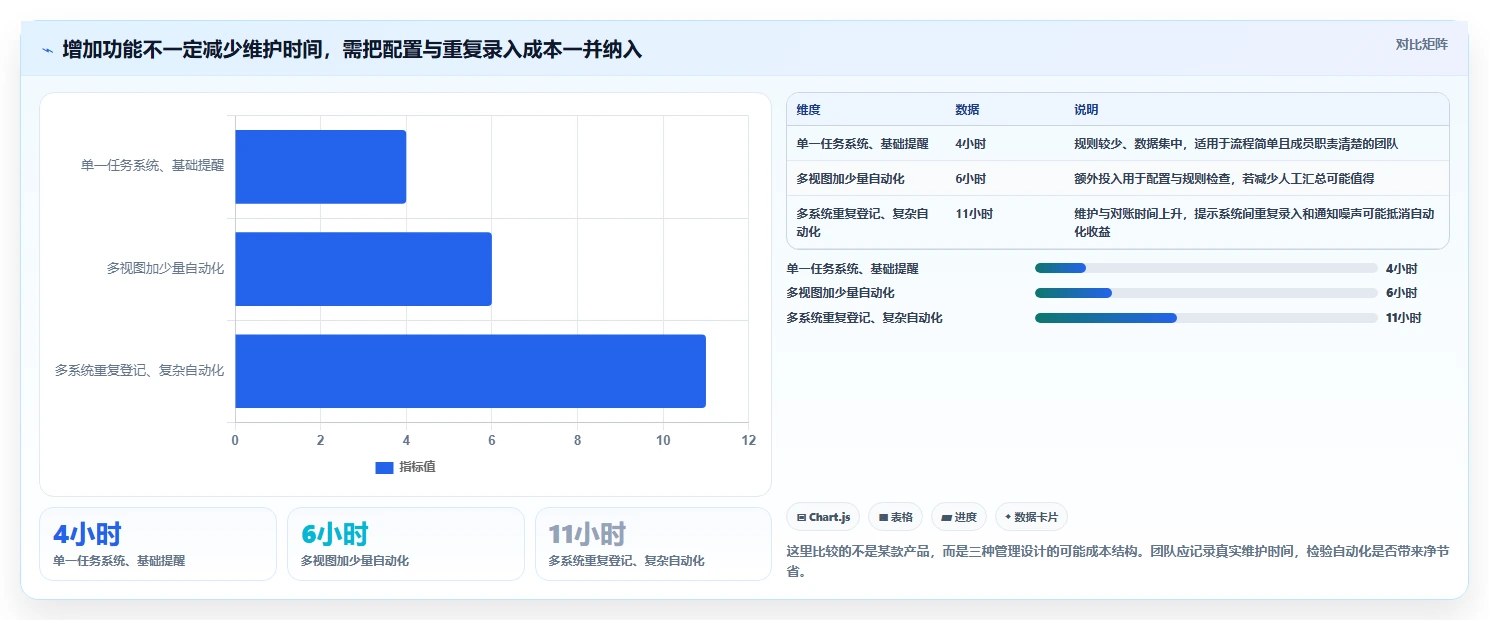This screenshot has height=620, width=1489.
Task: Click the icon inside 进度 chip
Action: (946, 518)
